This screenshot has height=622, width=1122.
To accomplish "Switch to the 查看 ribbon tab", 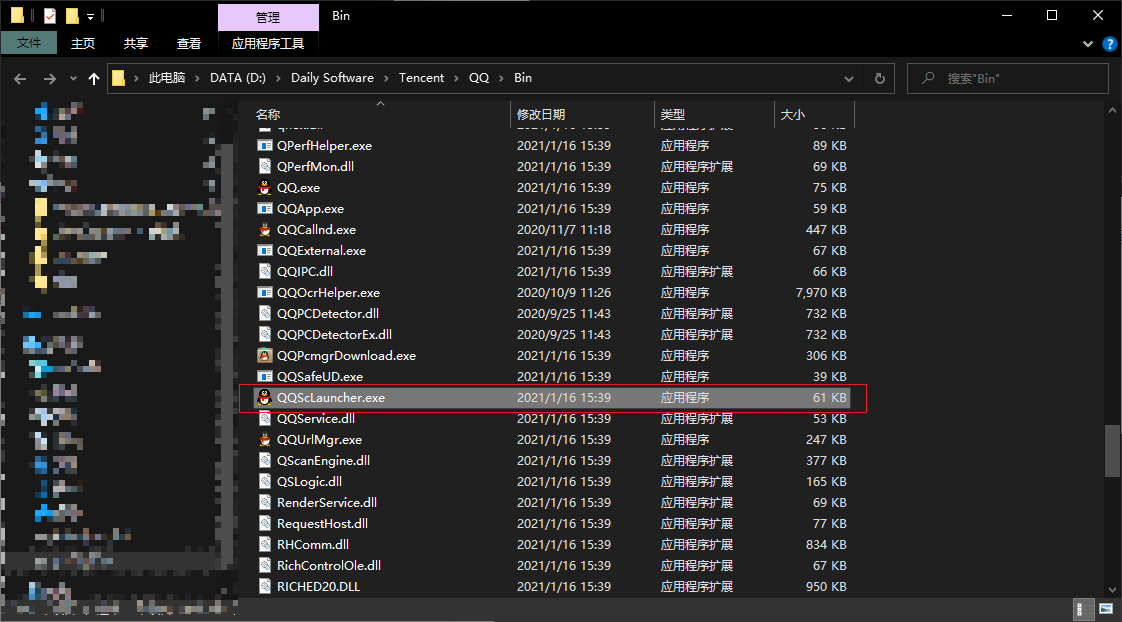I will [189, 44].
